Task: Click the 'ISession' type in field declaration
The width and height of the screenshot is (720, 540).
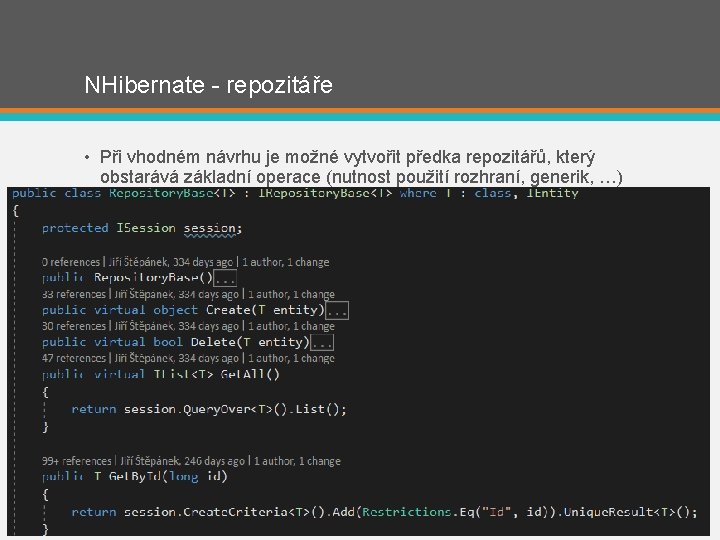Action: (x=146, y=228)
